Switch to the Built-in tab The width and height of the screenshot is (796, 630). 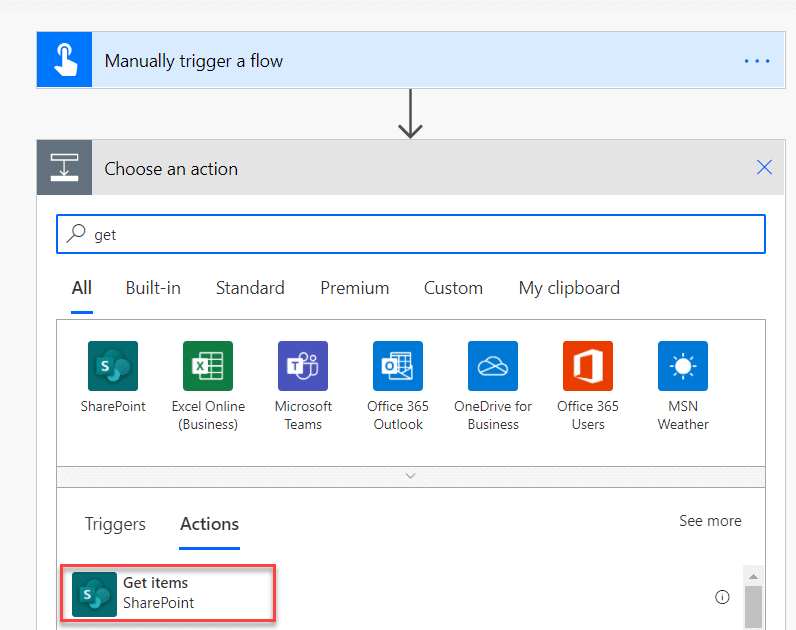153,288
